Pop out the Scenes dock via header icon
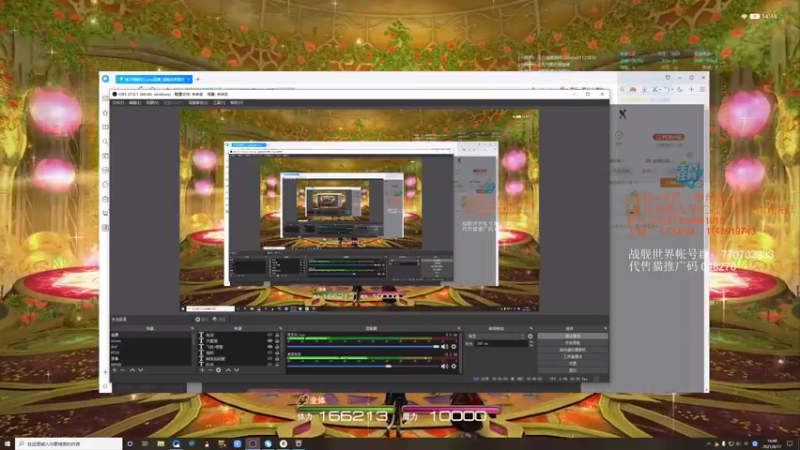 [x=192, y=328]
